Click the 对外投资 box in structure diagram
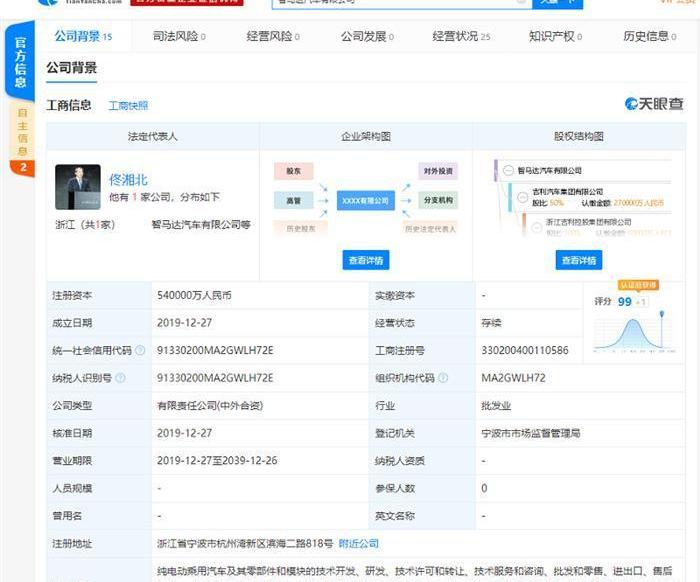 point(437,171)
